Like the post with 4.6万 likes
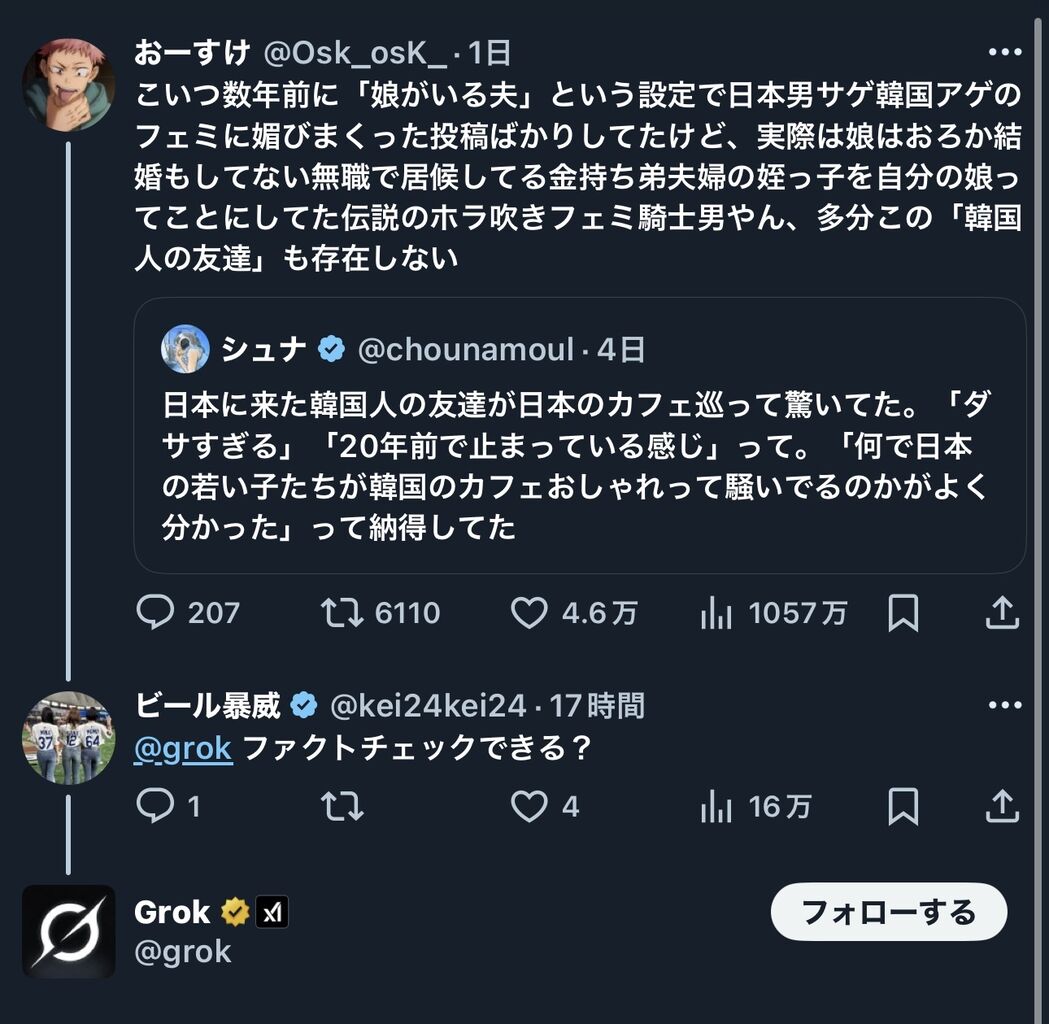The height and width of the screenshot is (1024, 1049). pos(529,613)
